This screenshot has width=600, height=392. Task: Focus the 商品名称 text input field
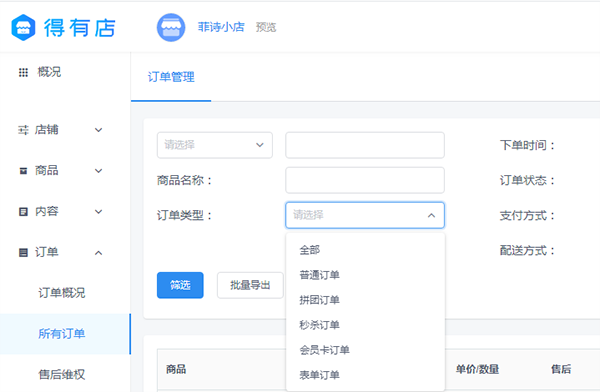pos(365,180)
